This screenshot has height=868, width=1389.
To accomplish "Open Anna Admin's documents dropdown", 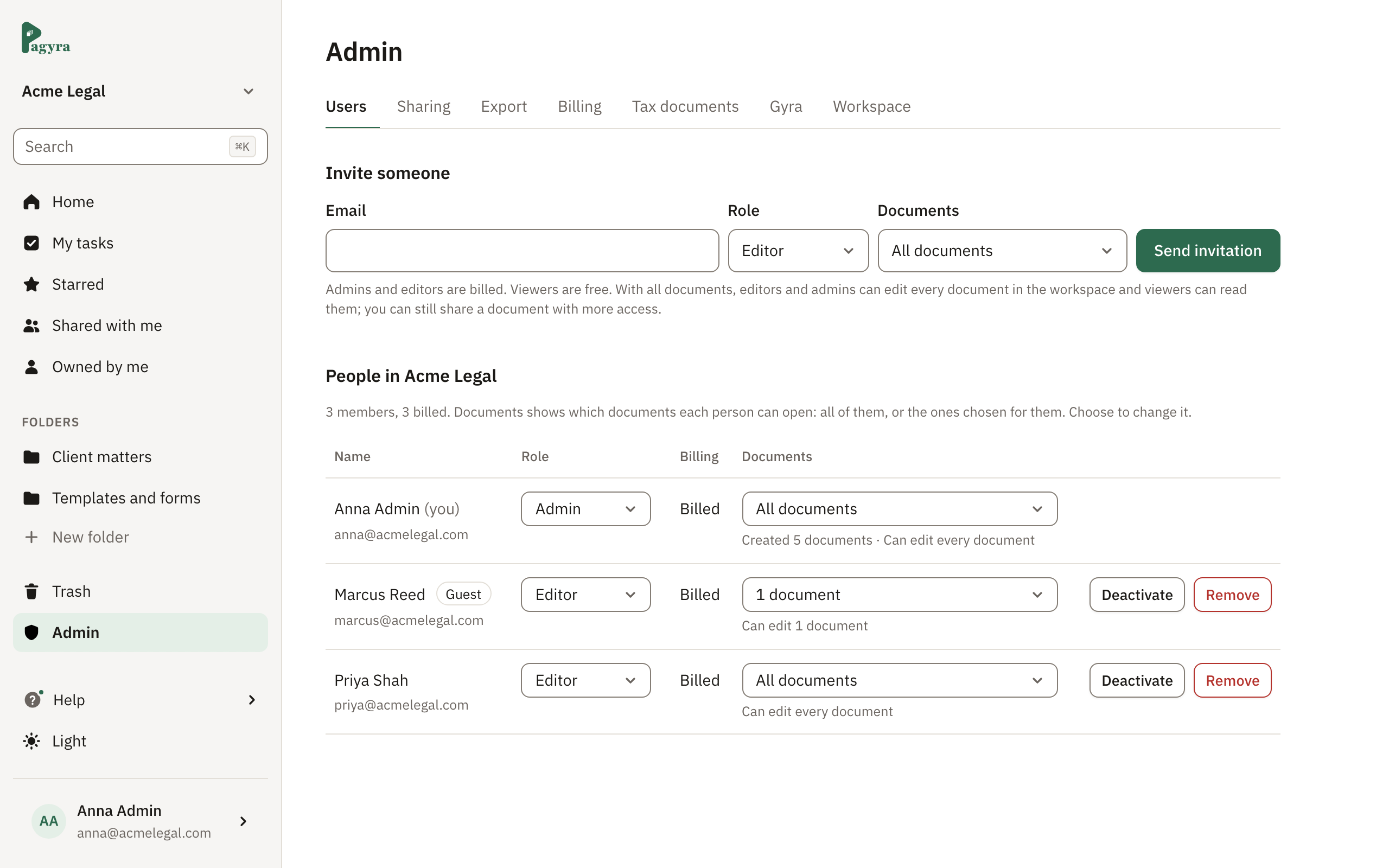I will (x=900, y=509).
